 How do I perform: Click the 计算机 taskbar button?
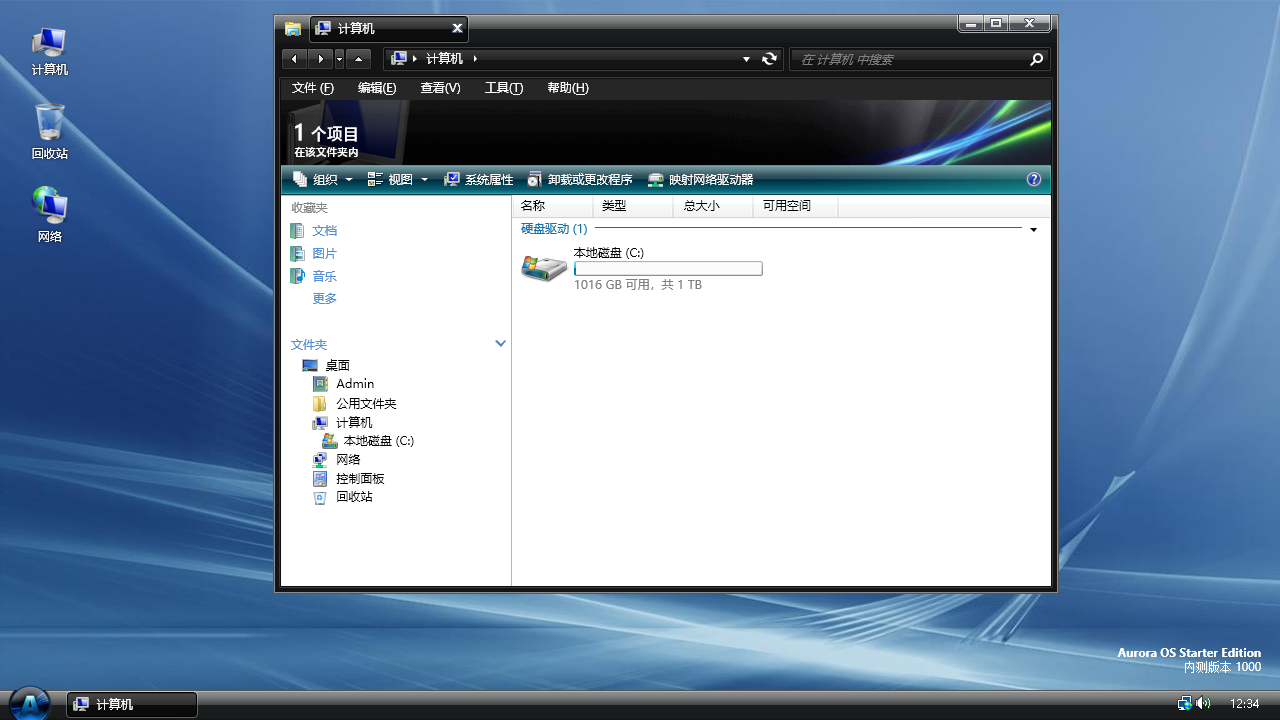pos(132,705)
